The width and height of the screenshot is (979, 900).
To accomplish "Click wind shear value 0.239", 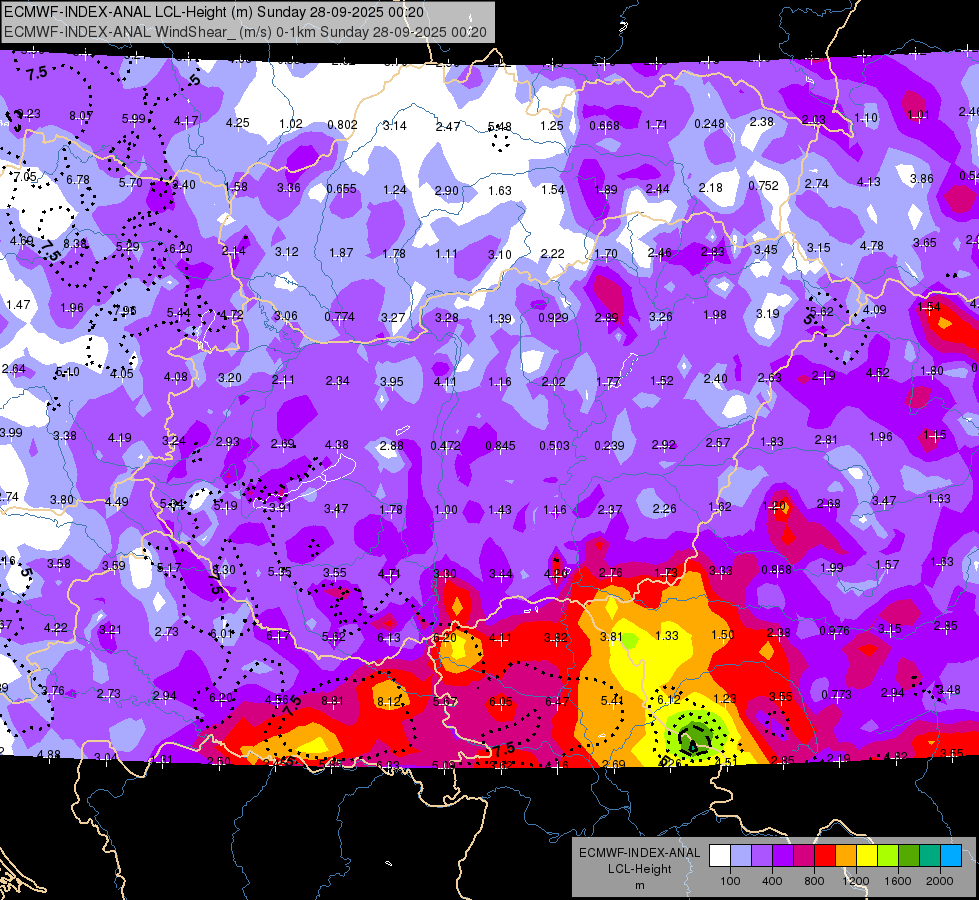I will click(x=609, y=445).
